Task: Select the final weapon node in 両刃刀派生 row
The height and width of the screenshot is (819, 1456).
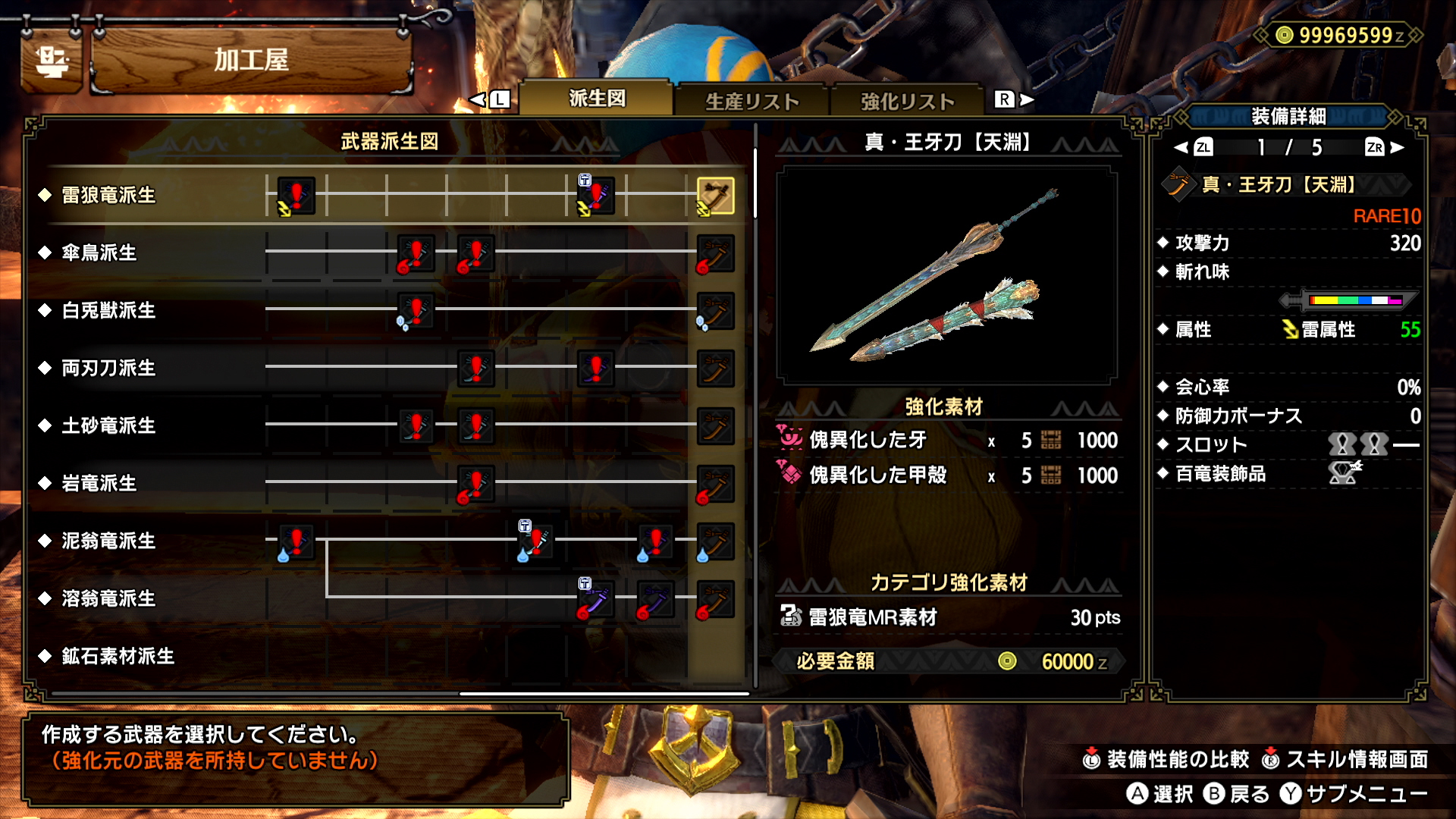Action: pos(715,369)
